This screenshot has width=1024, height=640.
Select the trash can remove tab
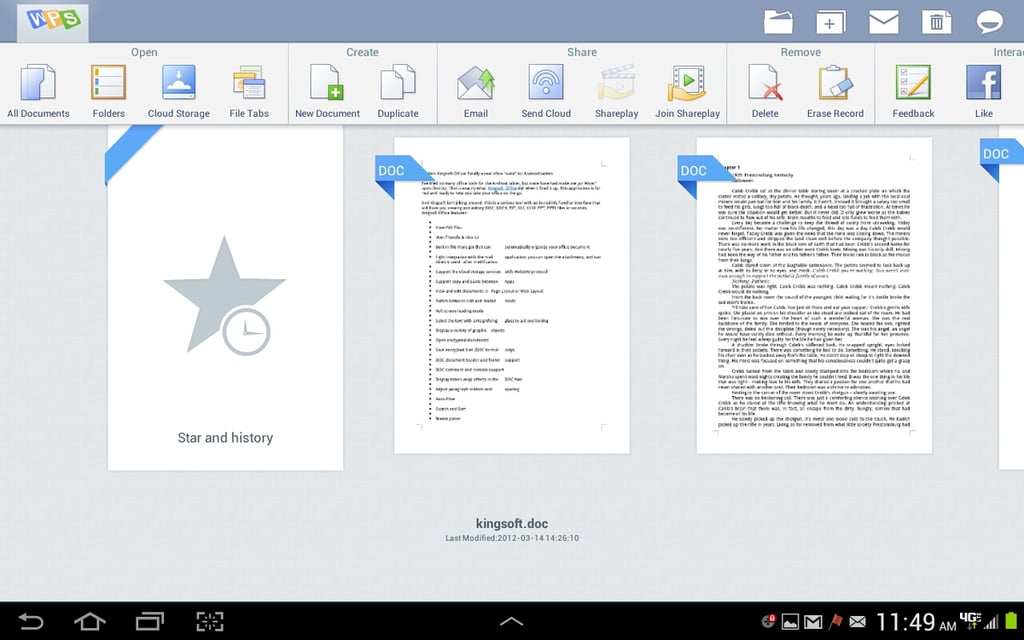click(936, 22)
